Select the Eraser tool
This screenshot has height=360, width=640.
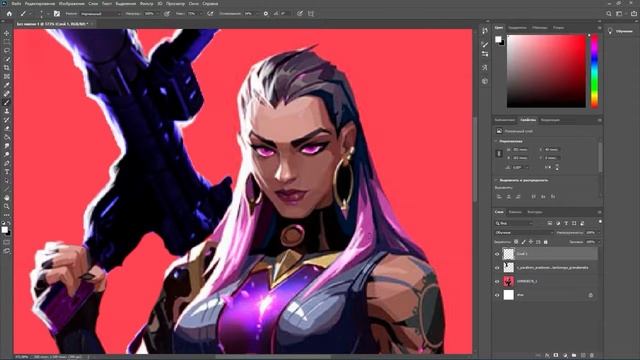coord(7,129)
